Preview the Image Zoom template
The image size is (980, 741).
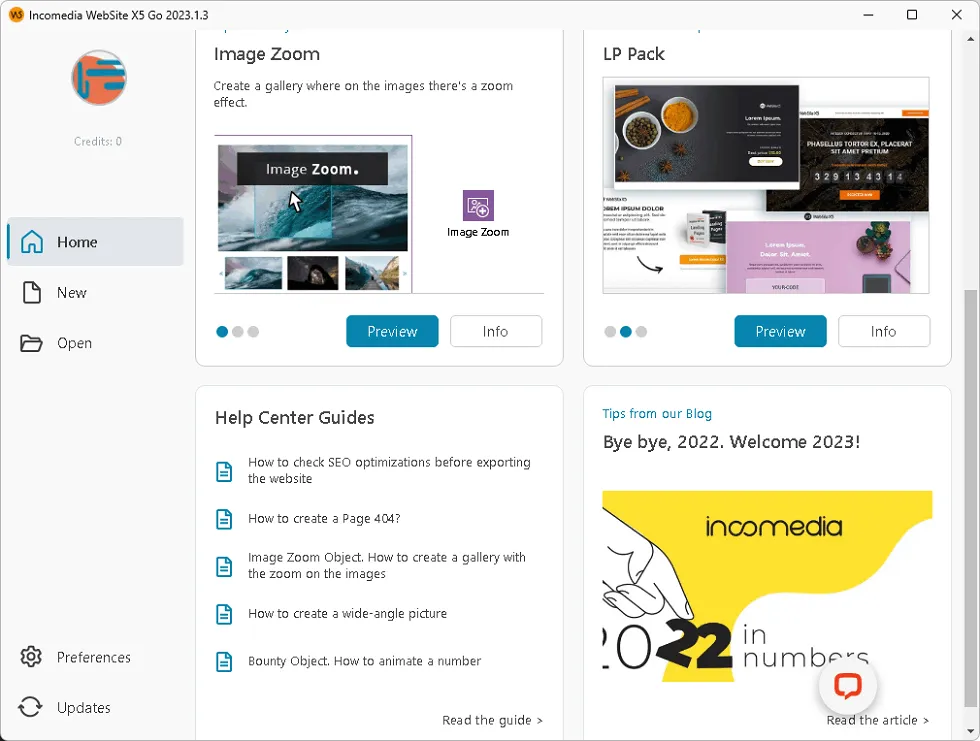coord(392,331)
